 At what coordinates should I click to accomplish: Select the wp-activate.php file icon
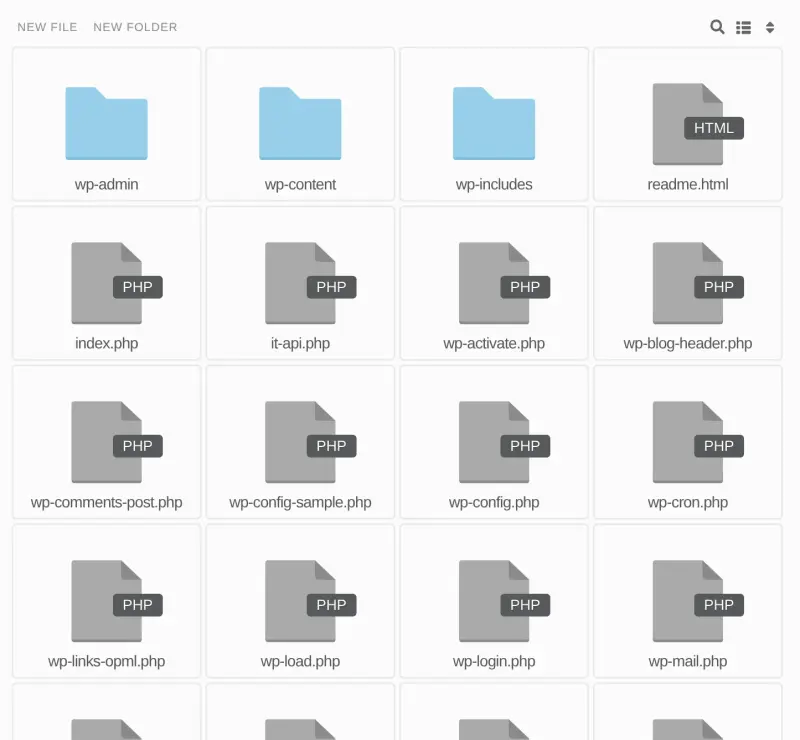pyautogui.click(x=504, y=283)
